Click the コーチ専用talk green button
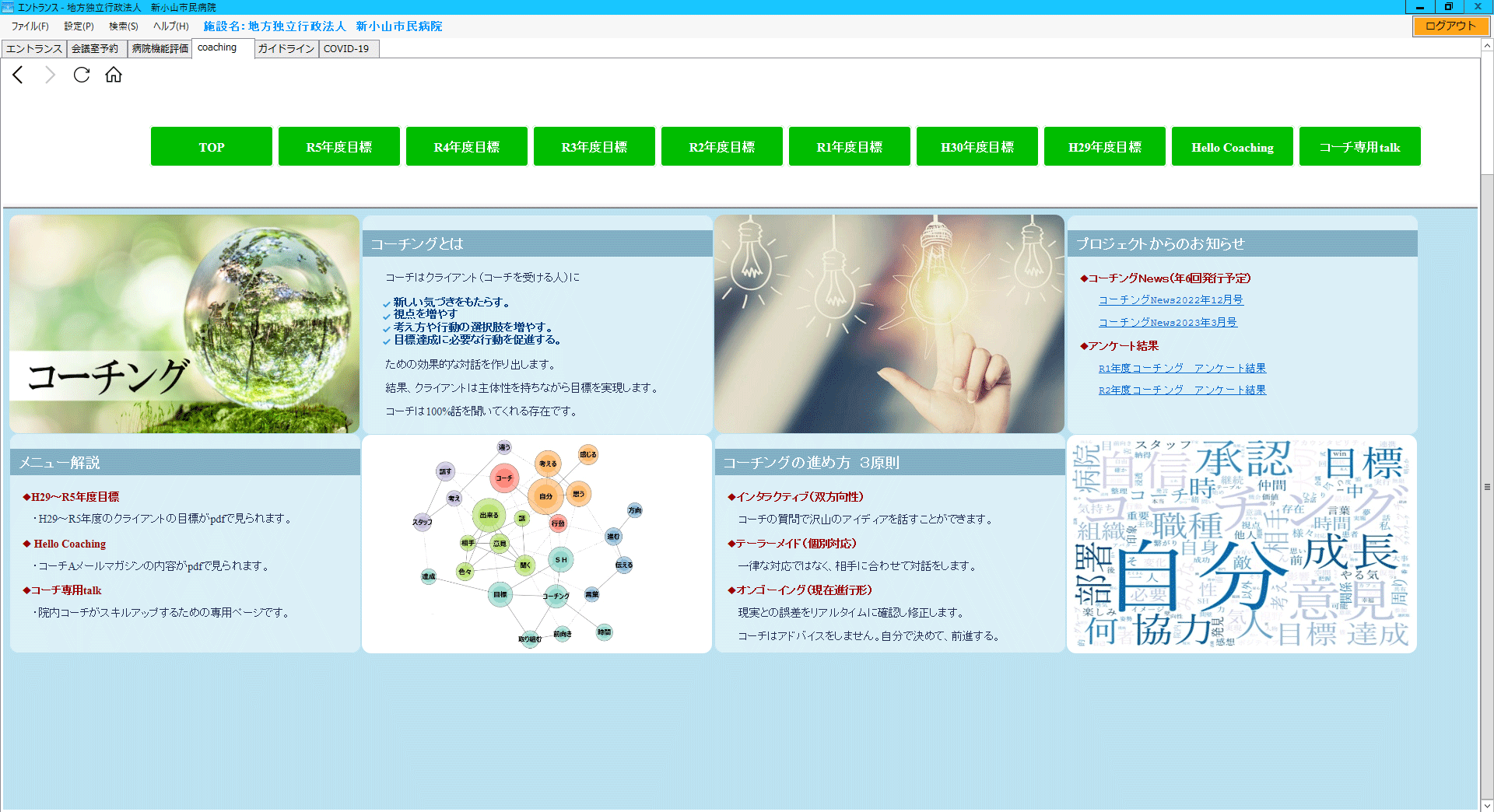 point(1359,147)
